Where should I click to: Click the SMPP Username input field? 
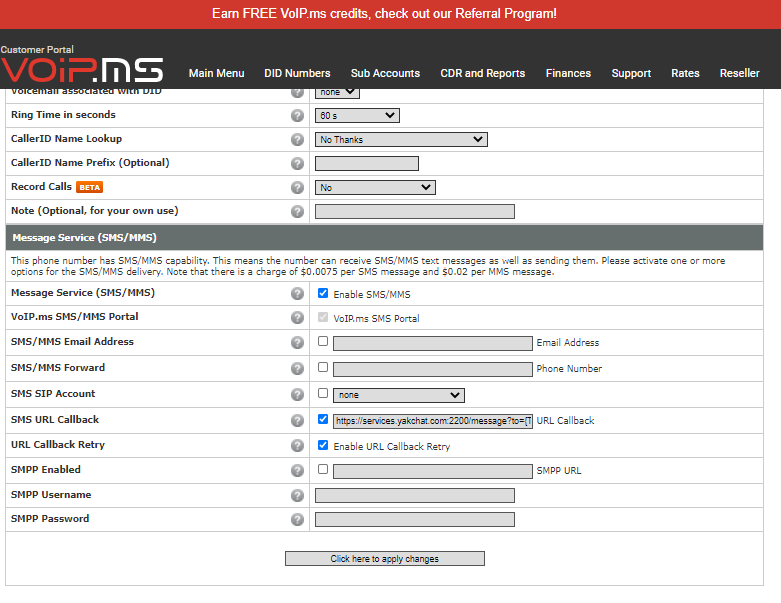point(414,496)
